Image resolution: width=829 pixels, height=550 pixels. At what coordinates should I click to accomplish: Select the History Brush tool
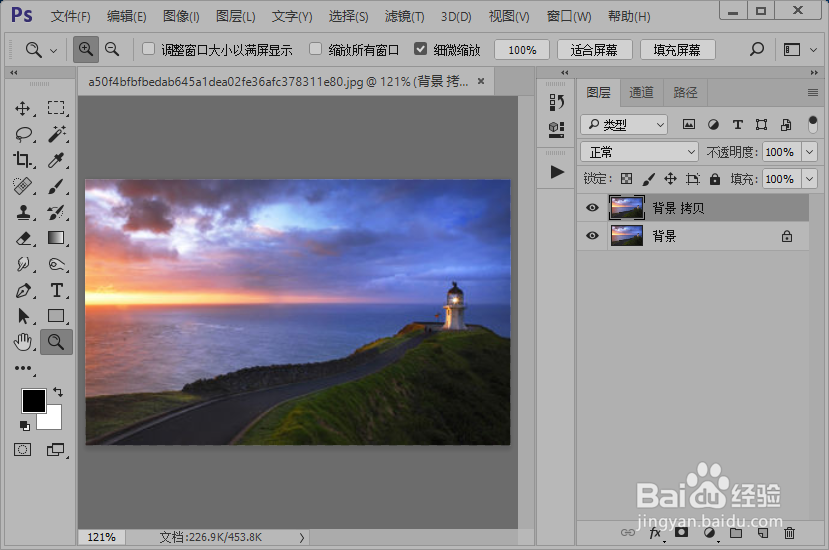coord(56,212)
